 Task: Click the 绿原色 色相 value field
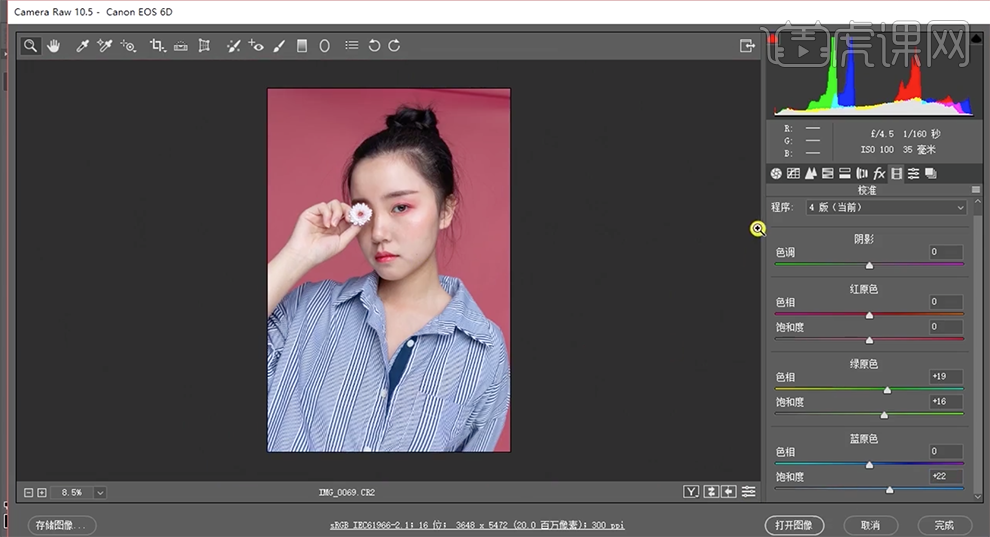coord(945,377)
